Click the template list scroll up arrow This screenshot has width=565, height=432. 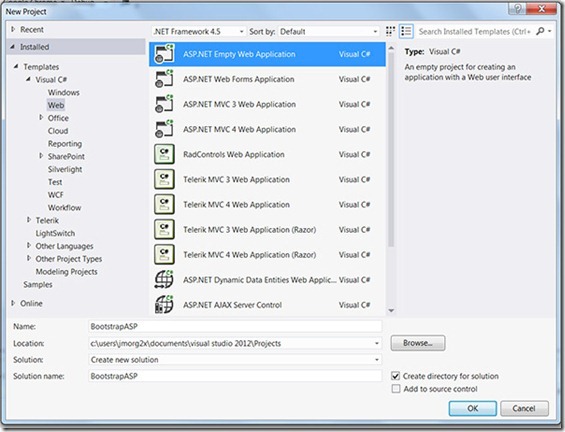coord(391,48)
